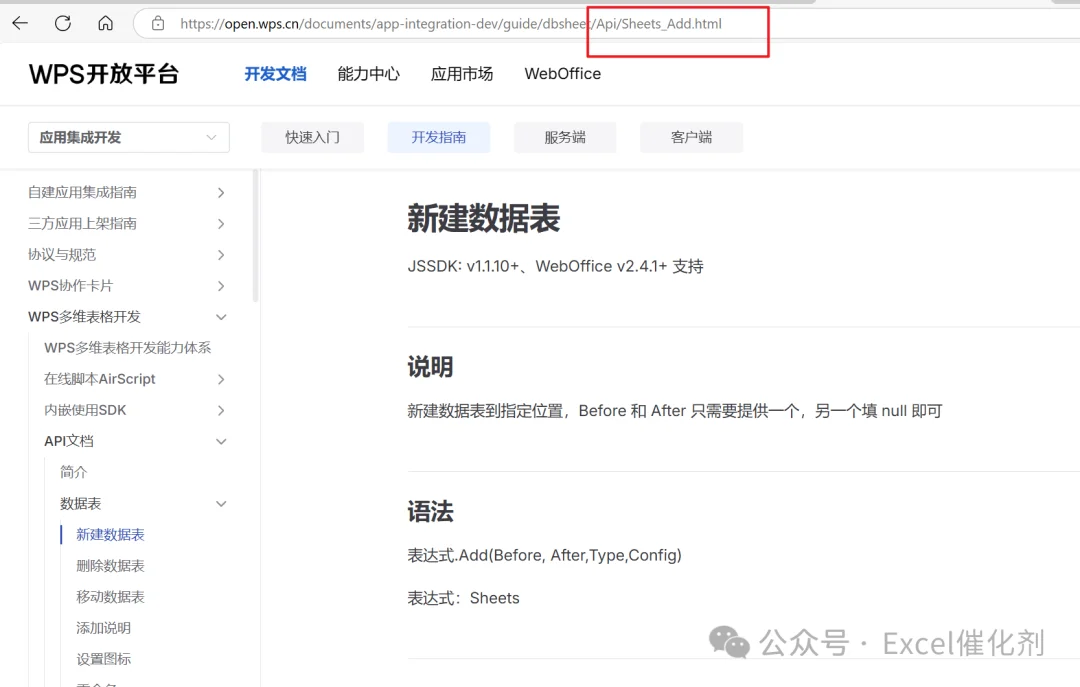Select the 客户端 tab
1080x687 pixels.
[692, 137]
